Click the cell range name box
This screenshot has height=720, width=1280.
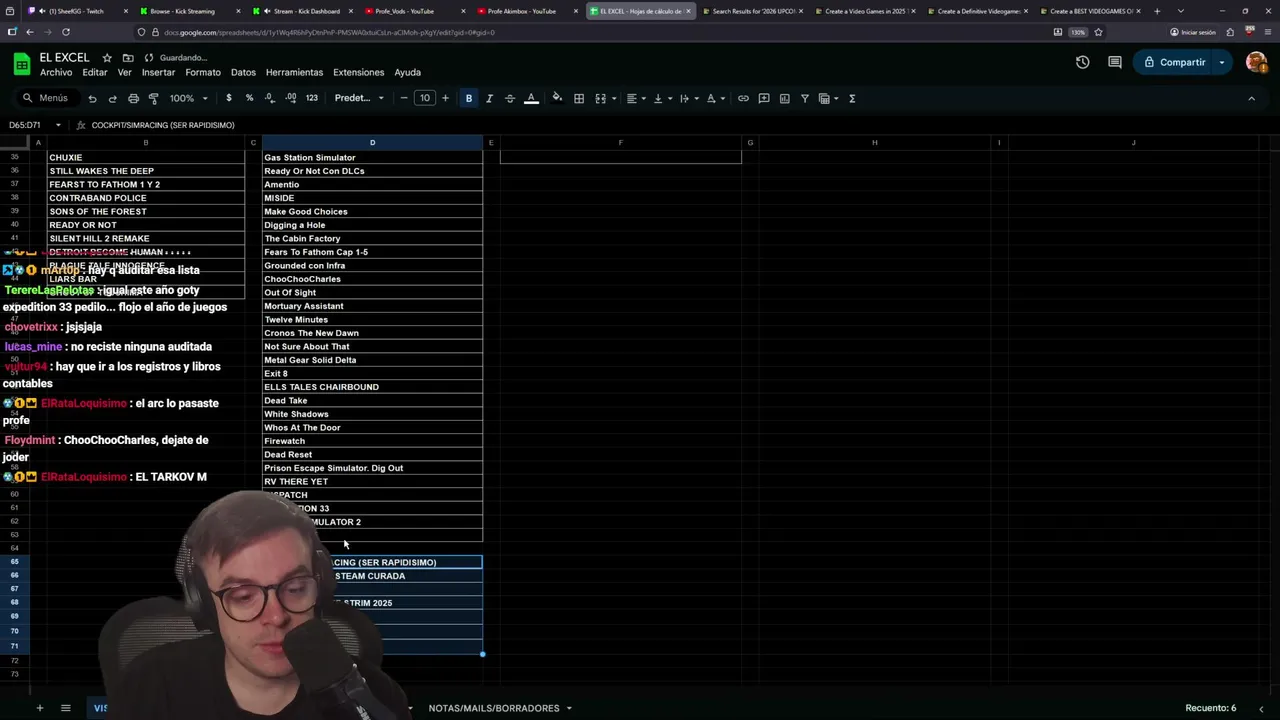25,125
